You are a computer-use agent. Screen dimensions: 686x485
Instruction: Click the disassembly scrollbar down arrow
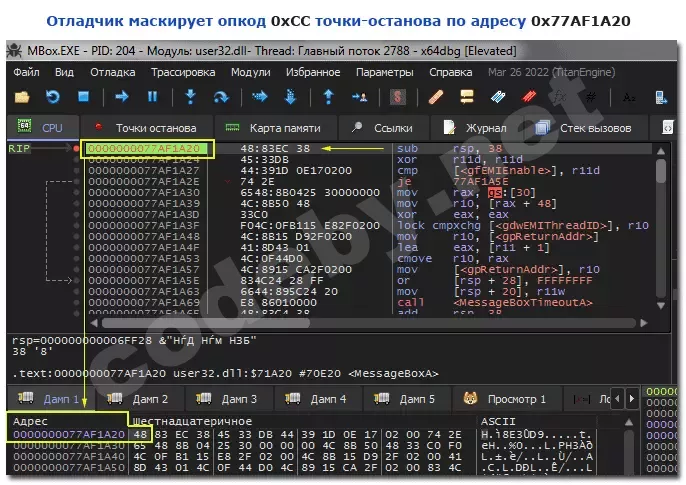661,306
